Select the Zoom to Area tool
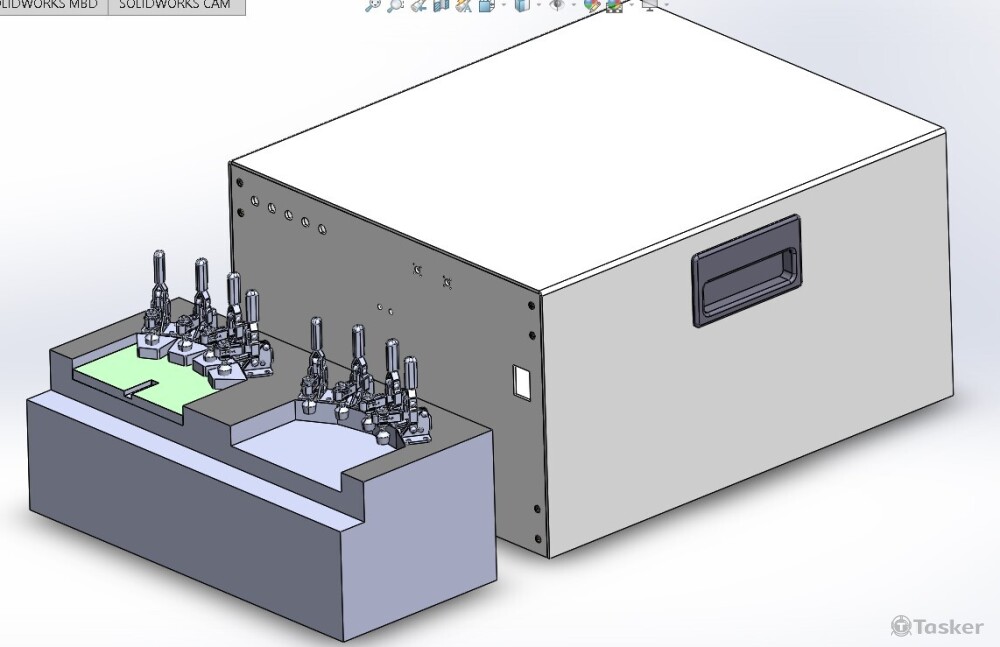Image resolution: width=1000 pixels, height=647 pixels. pos(395,5)
